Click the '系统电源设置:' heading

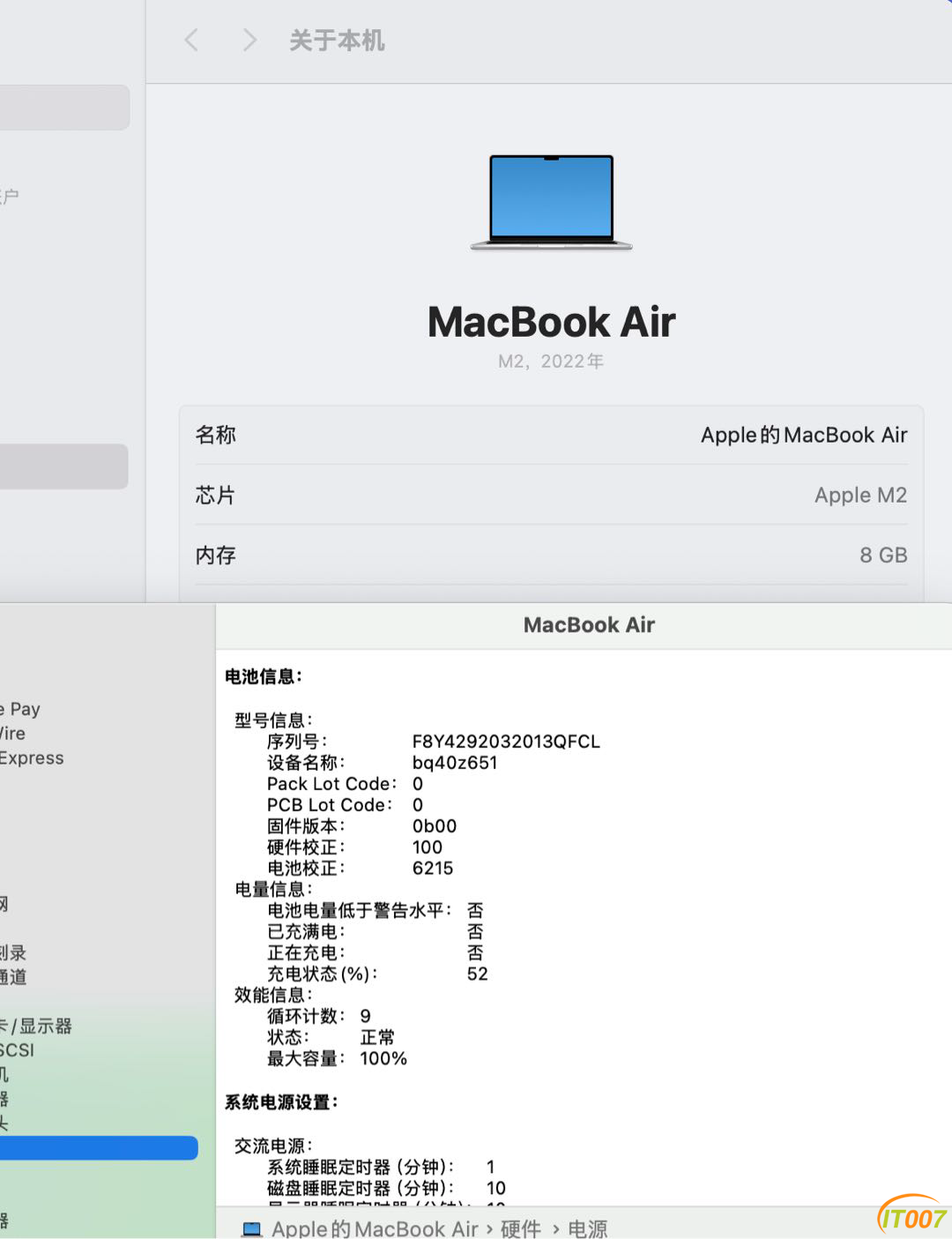coord(281,1102)
